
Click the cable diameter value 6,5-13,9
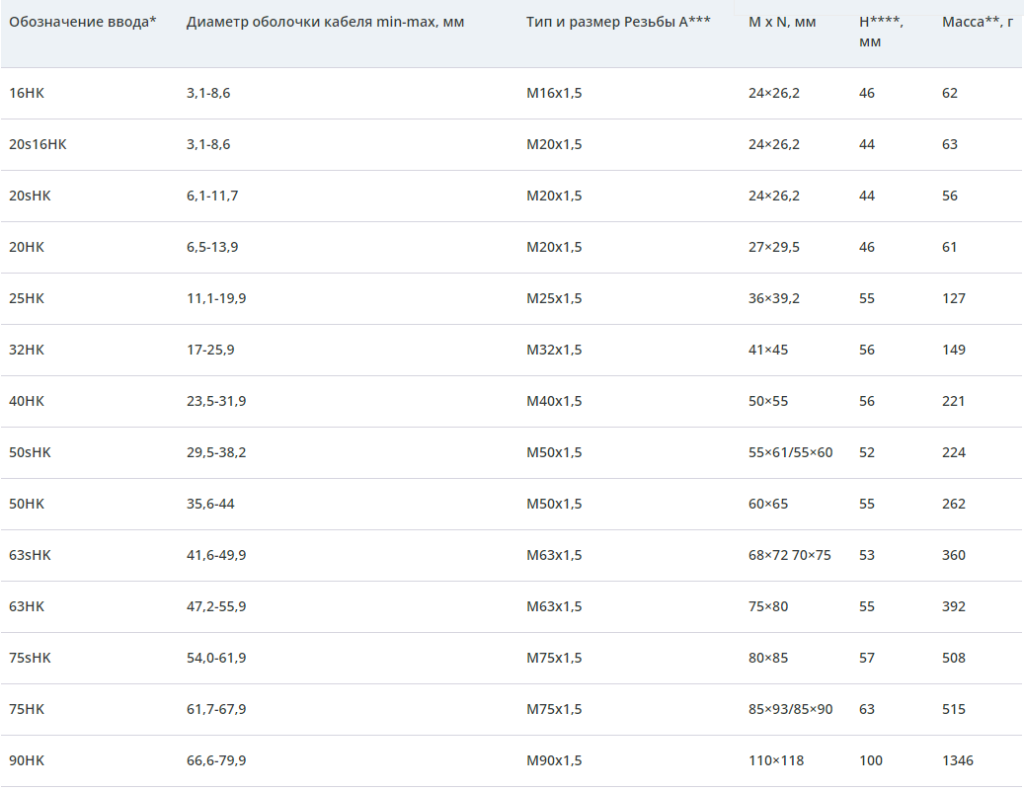point(212,247)
